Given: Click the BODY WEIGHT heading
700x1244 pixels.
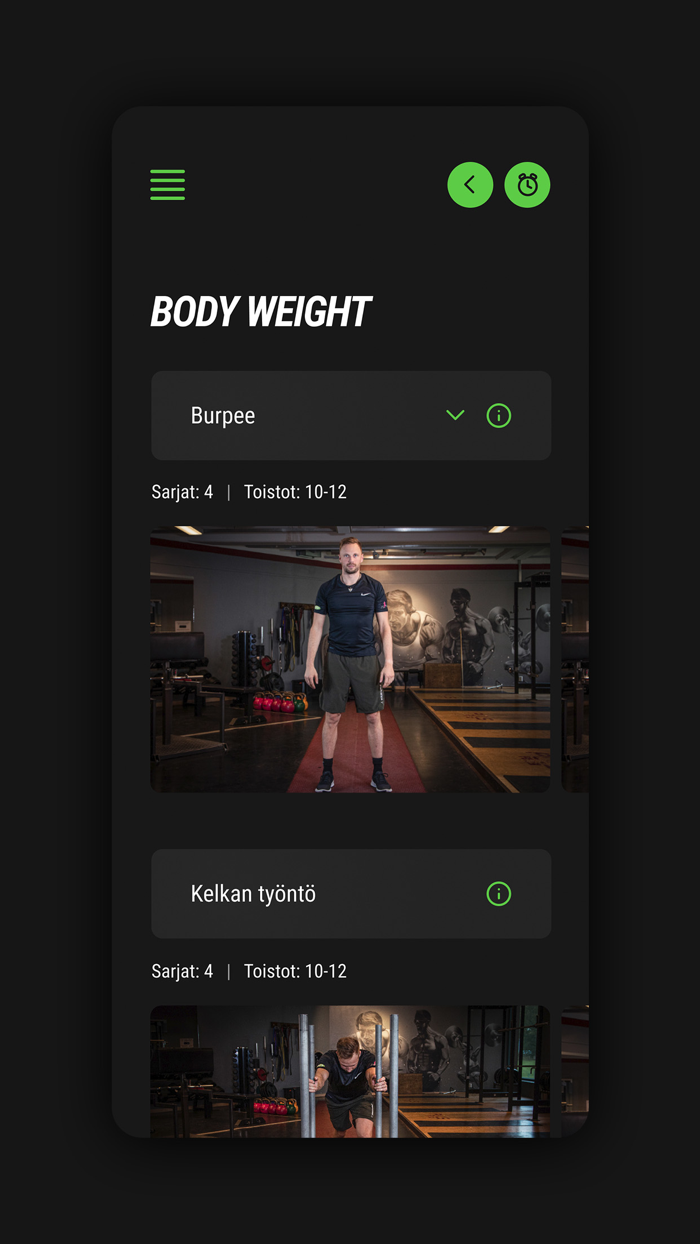Looking at the screenshot, I should tap(261, 312).
